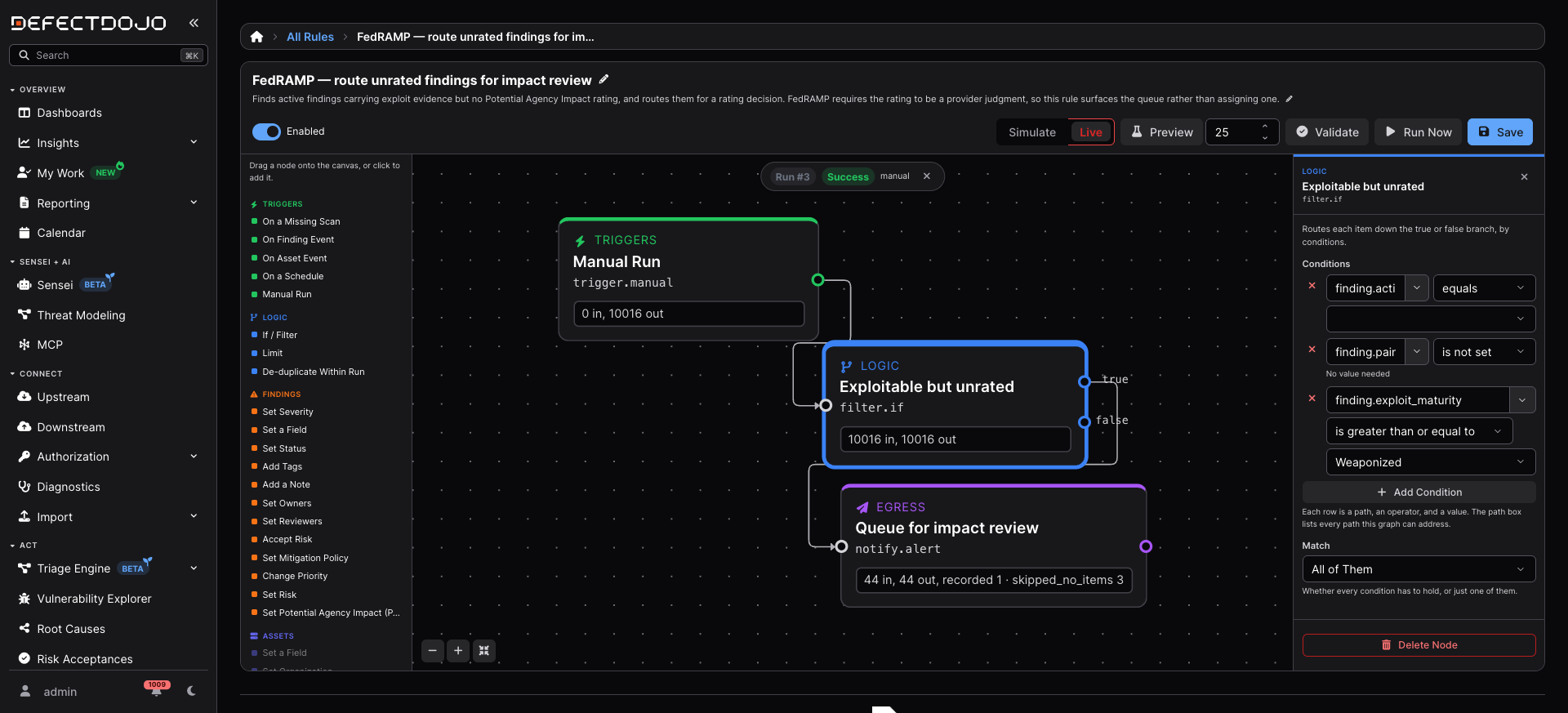Navigate to All Rules breadcrumb link
Viewport: 1568px width, 713px height.
click(x=310, y=37)
